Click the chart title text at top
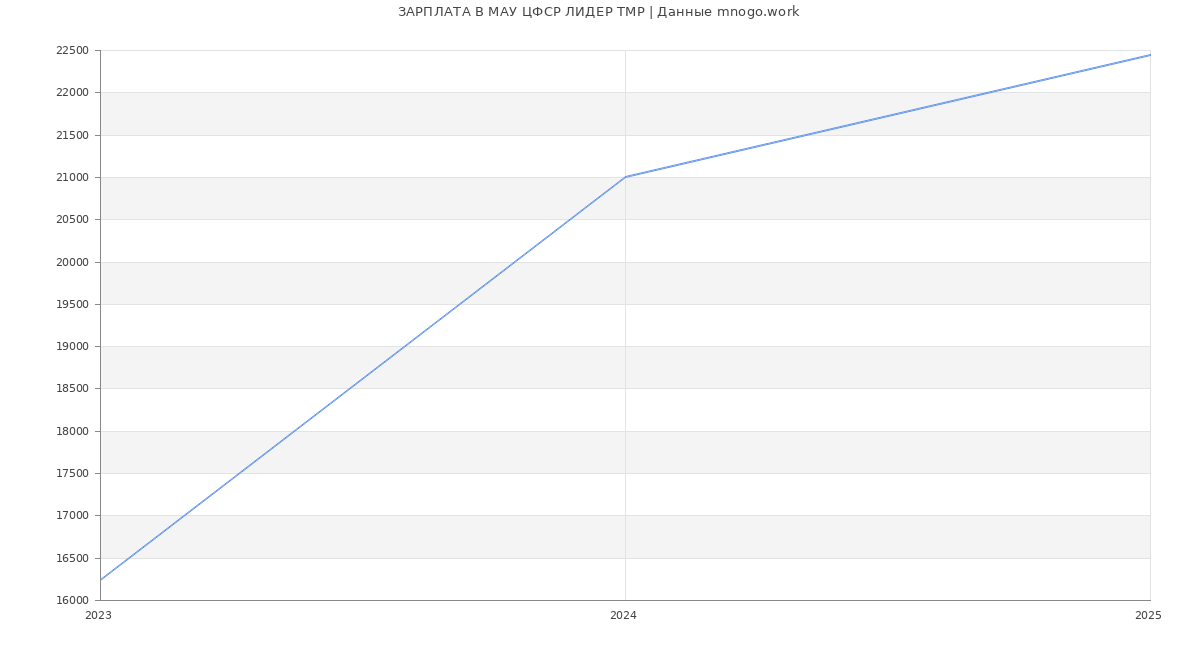 (598, 12)
